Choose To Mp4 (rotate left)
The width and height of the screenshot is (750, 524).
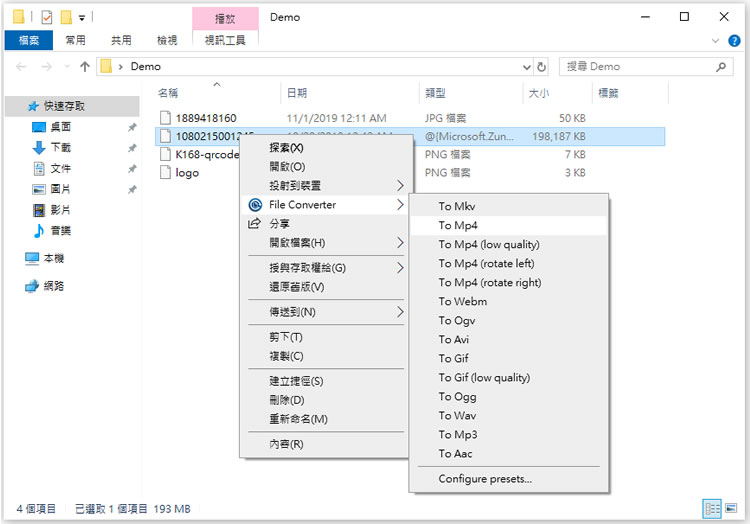(x=509, y=263)
